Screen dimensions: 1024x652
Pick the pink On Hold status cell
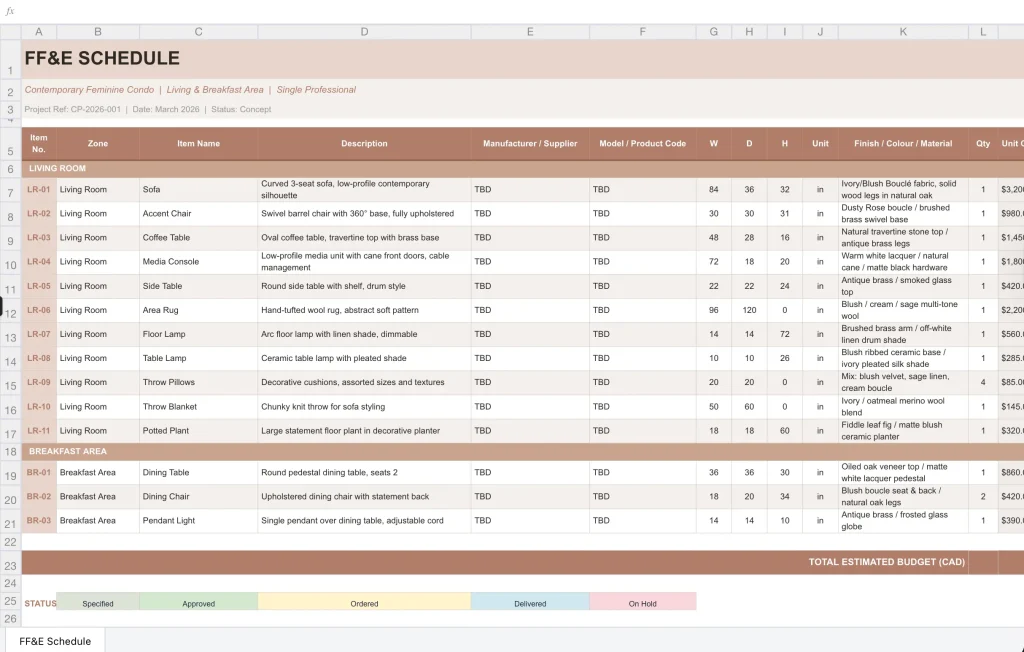coord(642,603)
